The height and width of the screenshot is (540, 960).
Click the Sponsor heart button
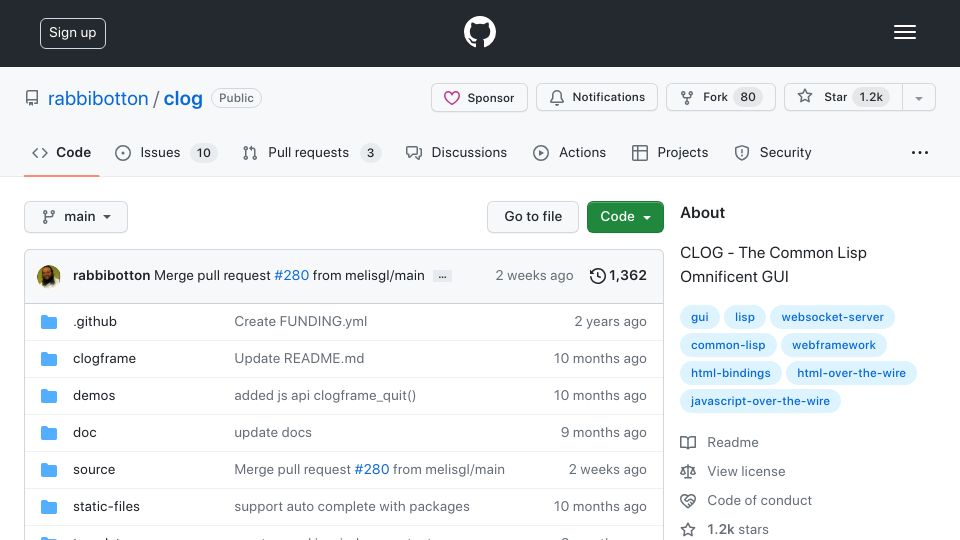479,97
